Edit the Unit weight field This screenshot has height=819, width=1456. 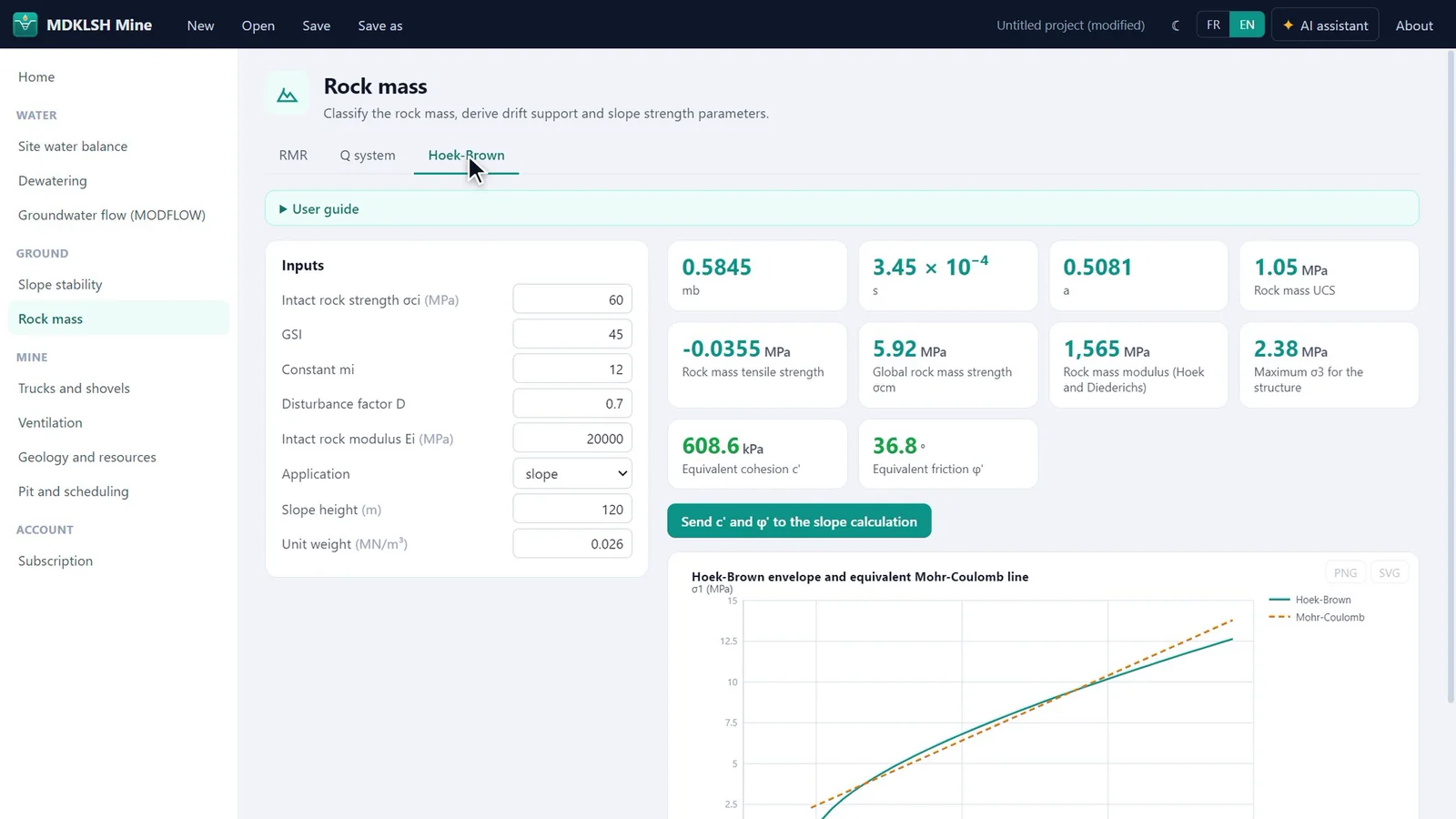point(572,544)
